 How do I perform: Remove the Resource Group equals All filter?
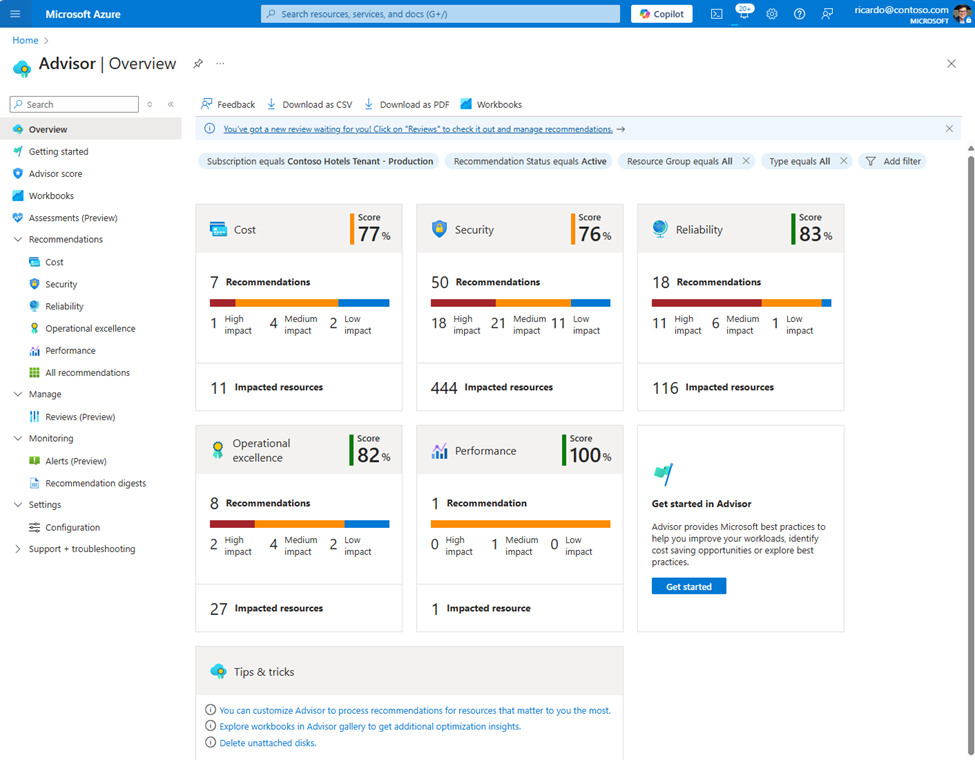click(746, 161)
